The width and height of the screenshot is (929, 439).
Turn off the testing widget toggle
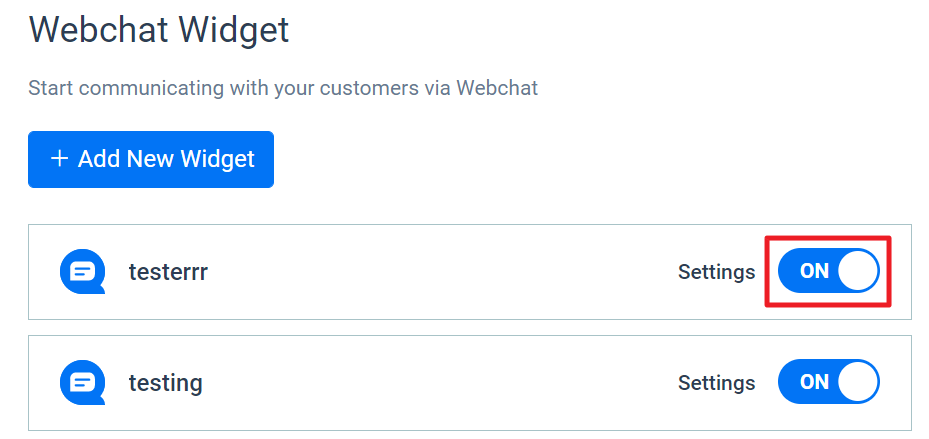click(829, 382)
